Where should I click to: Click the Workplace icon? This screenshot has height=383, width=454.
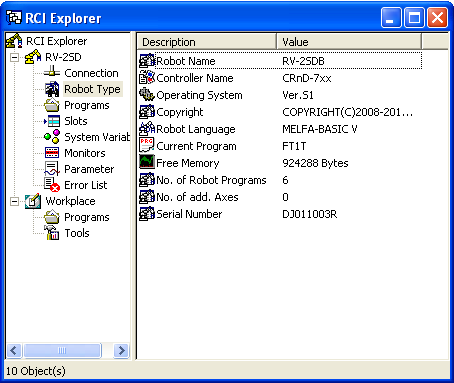33,201
